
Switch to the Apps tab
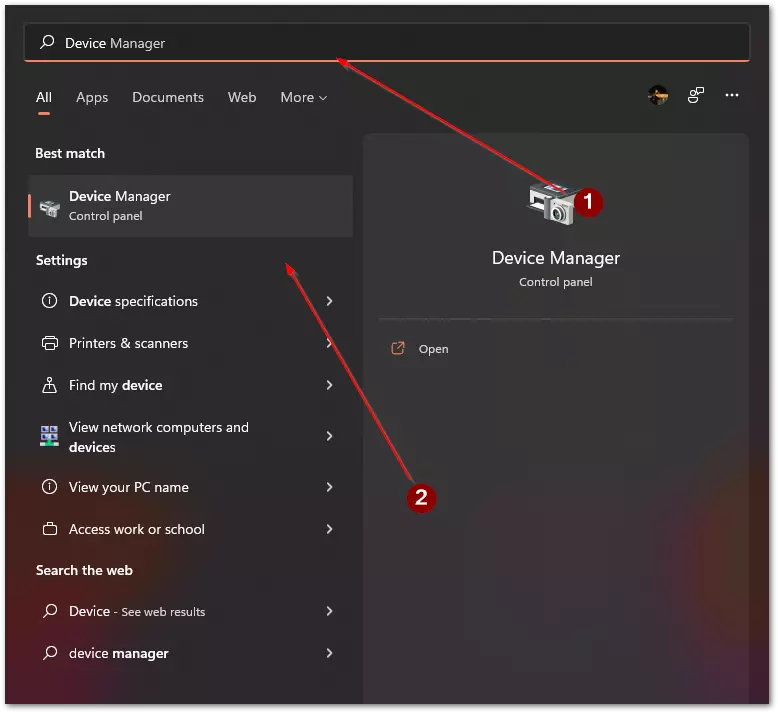pyautogui.click(x=92, y=97)
